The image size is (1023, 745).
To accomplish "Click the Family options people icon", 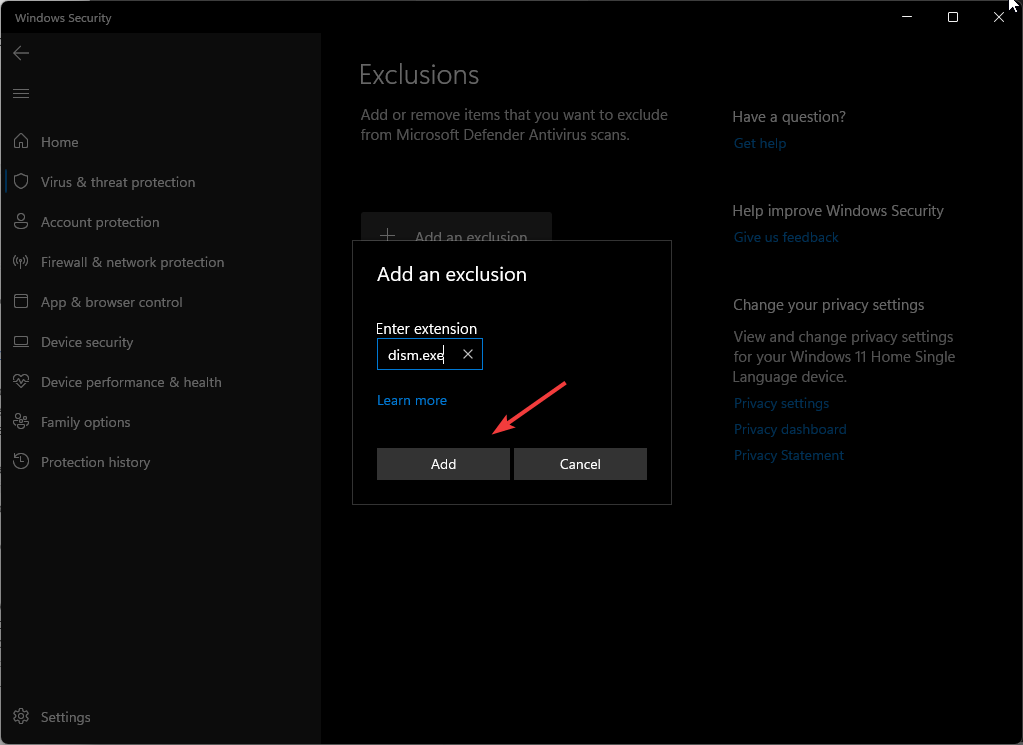I will (21, 421).
